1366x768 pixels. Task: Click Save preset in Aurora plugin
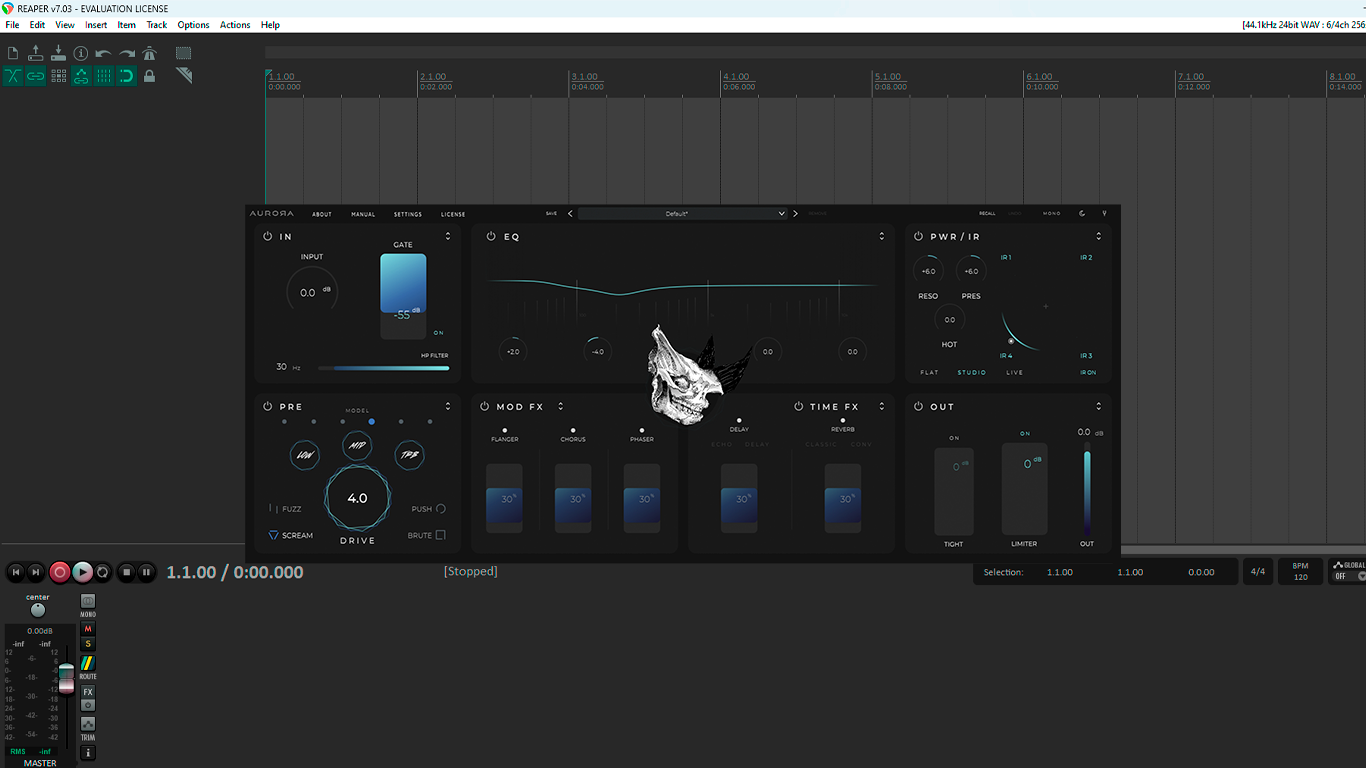point(551,213)
